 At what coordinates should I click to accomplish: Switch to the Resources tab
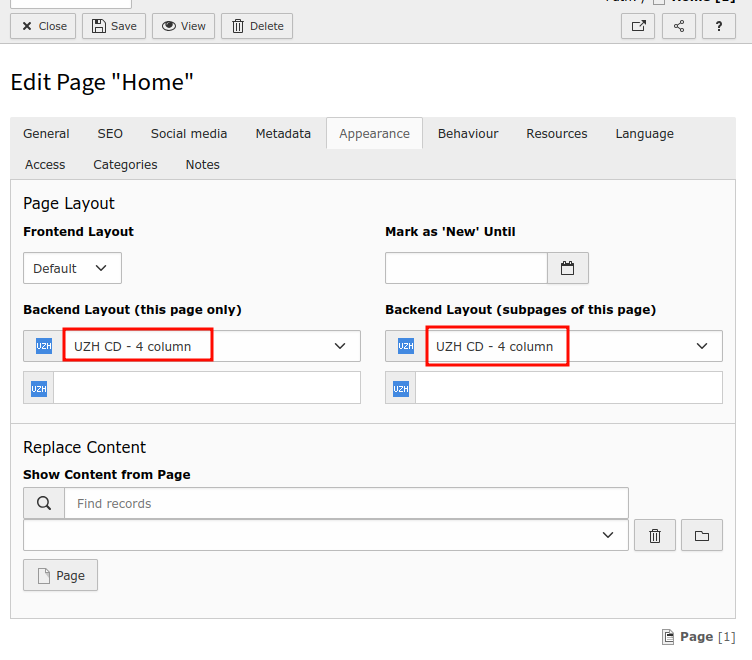click(556, 133)
